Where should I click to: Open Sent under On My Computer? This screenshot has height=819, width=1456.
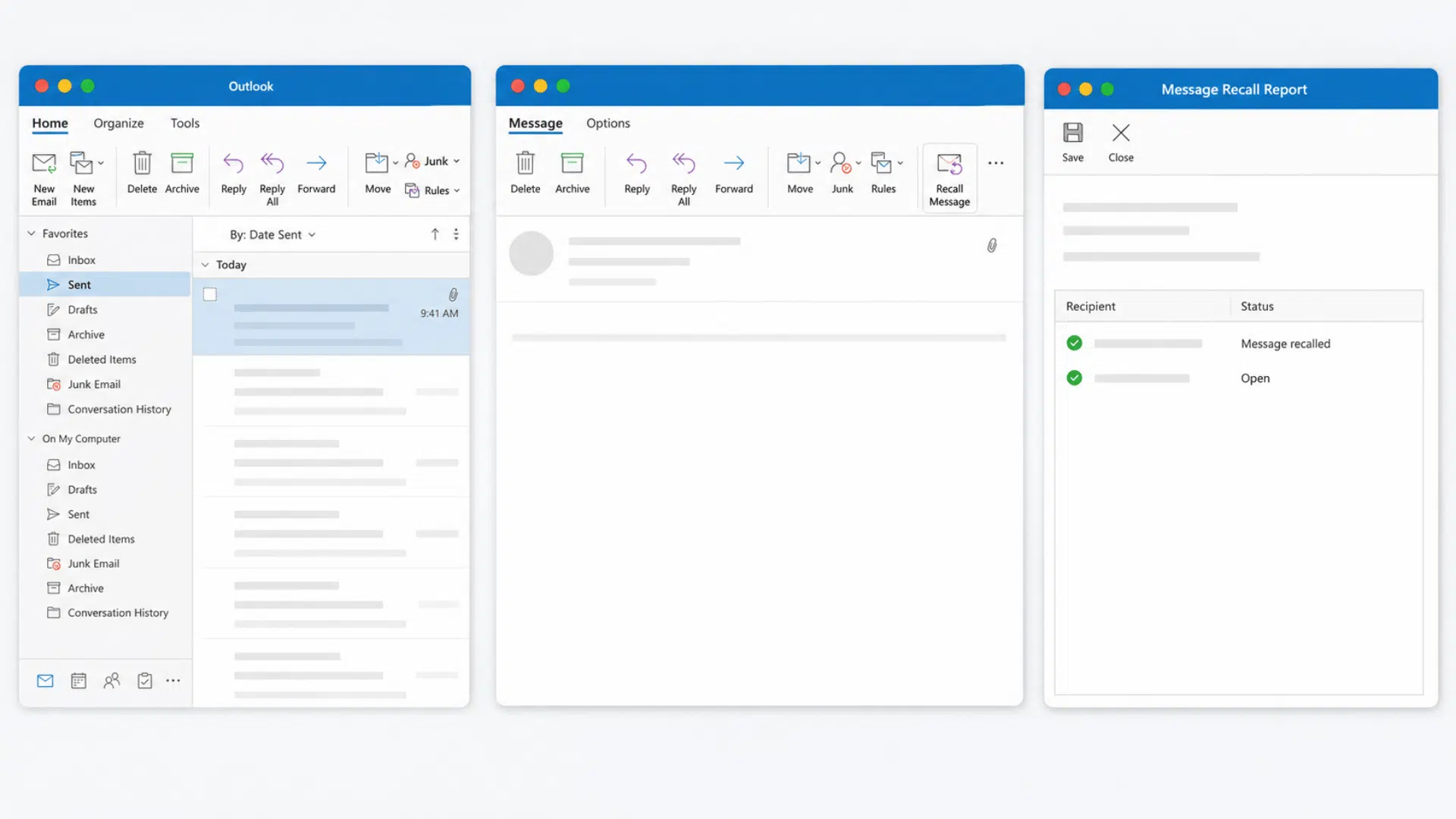coord(105,514)
